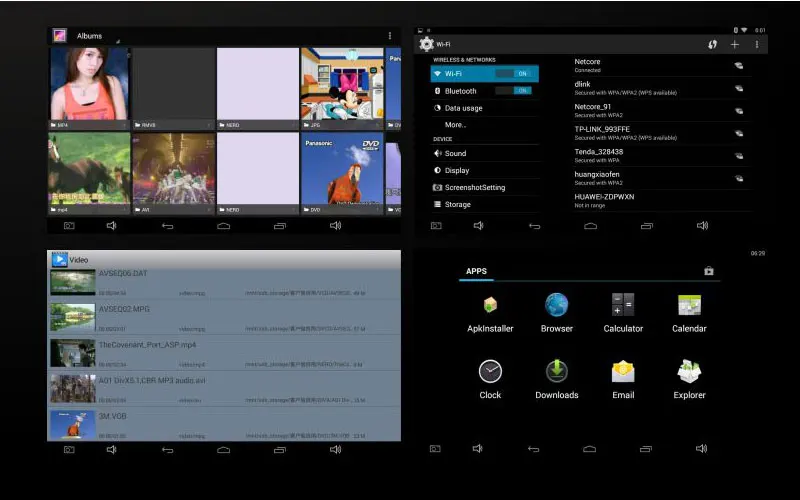Open ScreenshotSetting entry
The height and width of the screenshot is (500, 800).
click(485, 187)
